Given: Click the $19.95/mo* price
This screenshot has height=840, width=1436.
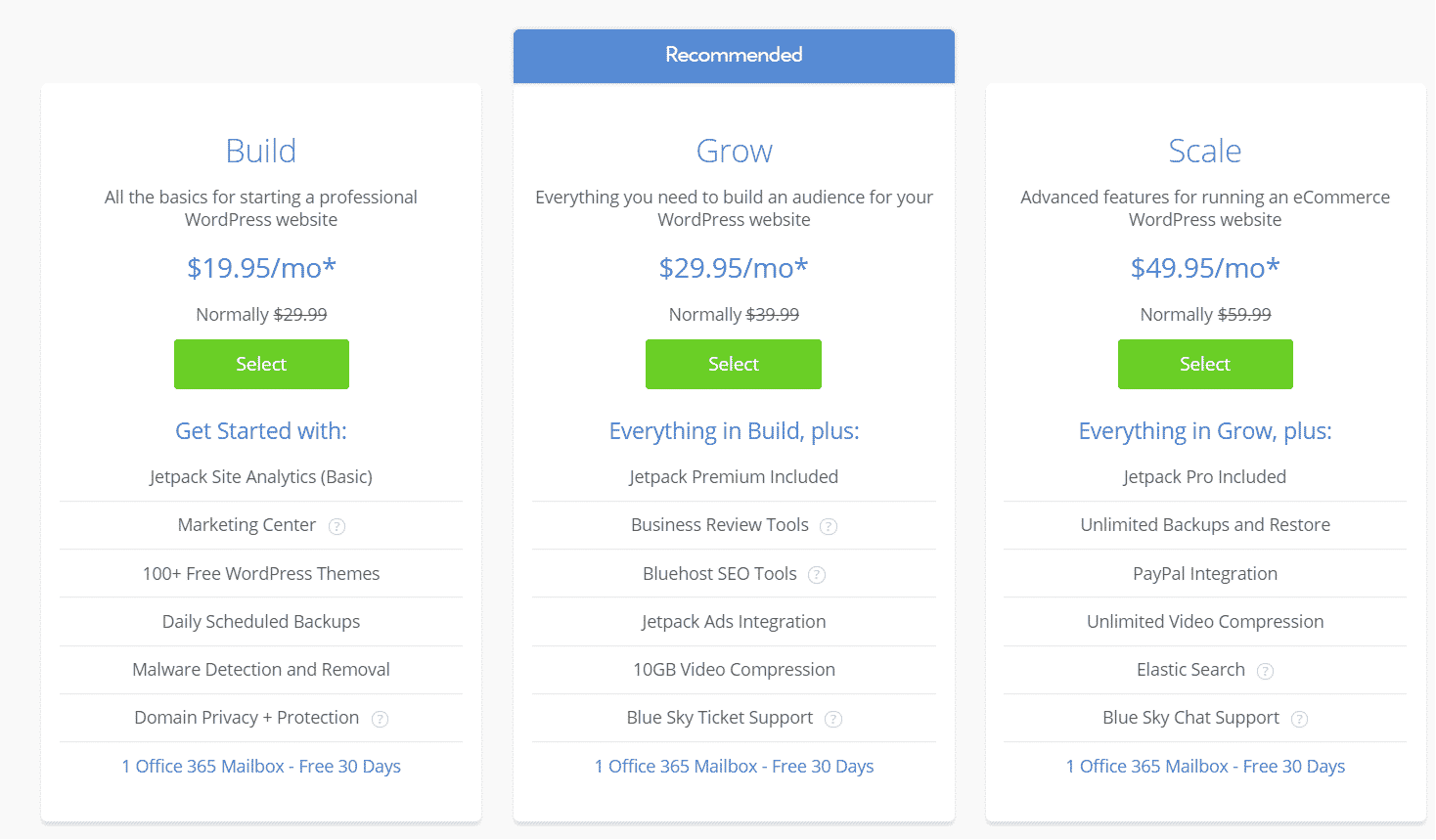Looking at the screenshot, I should click(261, 268).
